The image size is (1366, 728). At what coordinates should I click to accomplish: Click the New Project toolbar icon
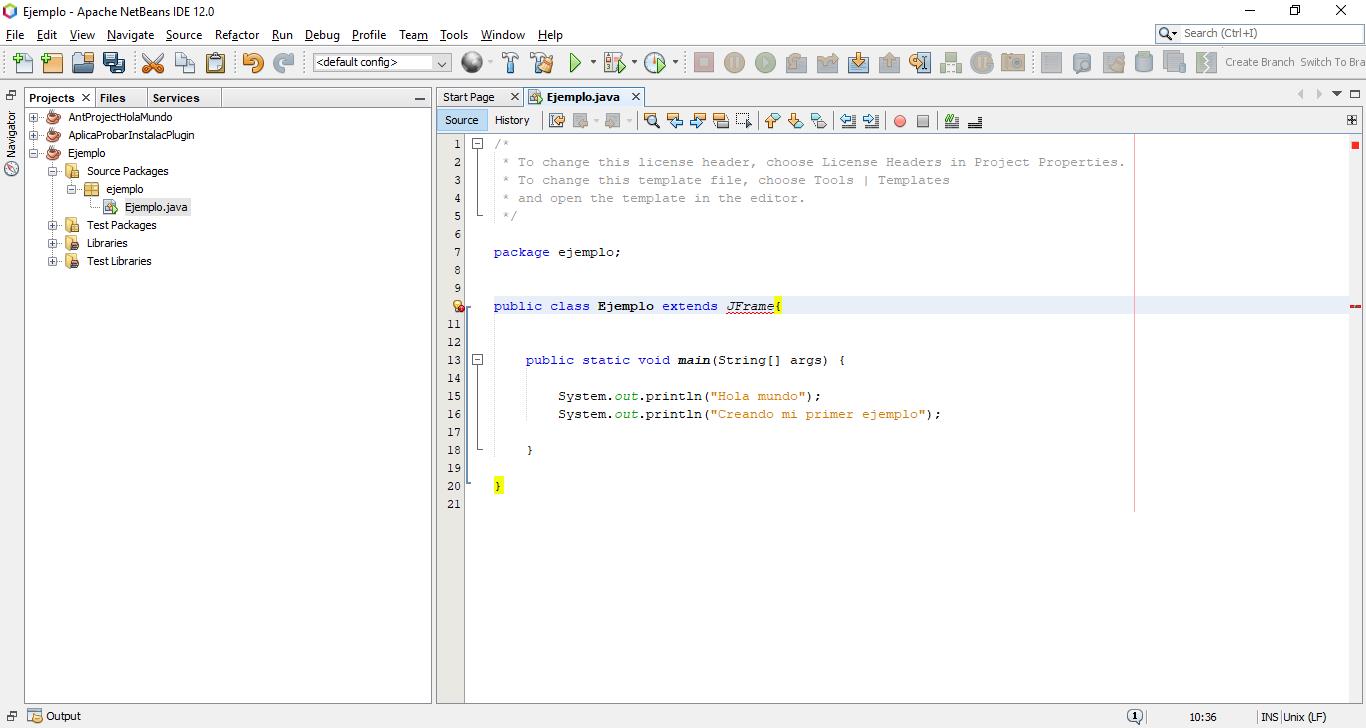(53, 63)
